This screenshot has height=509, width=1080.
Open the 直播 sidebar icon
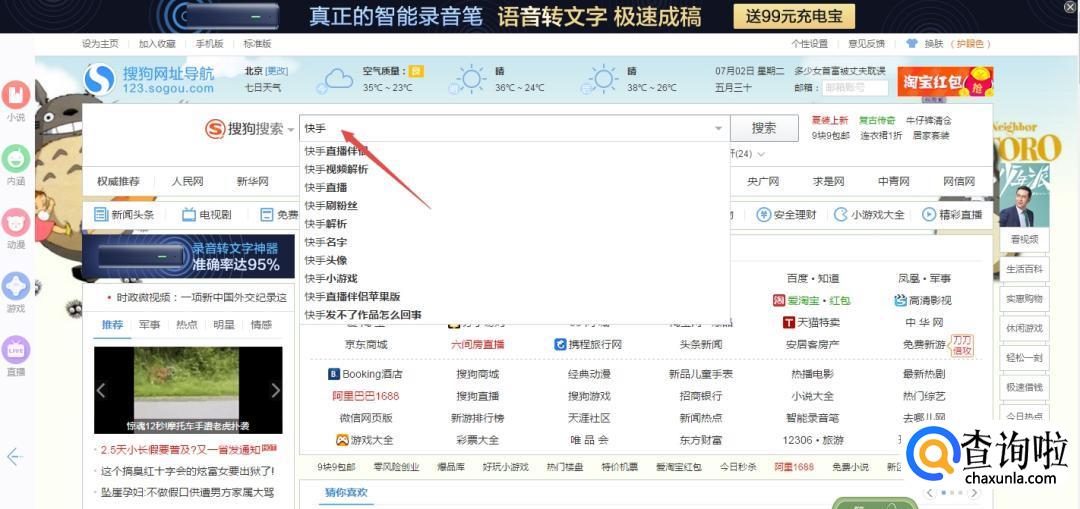15,349
